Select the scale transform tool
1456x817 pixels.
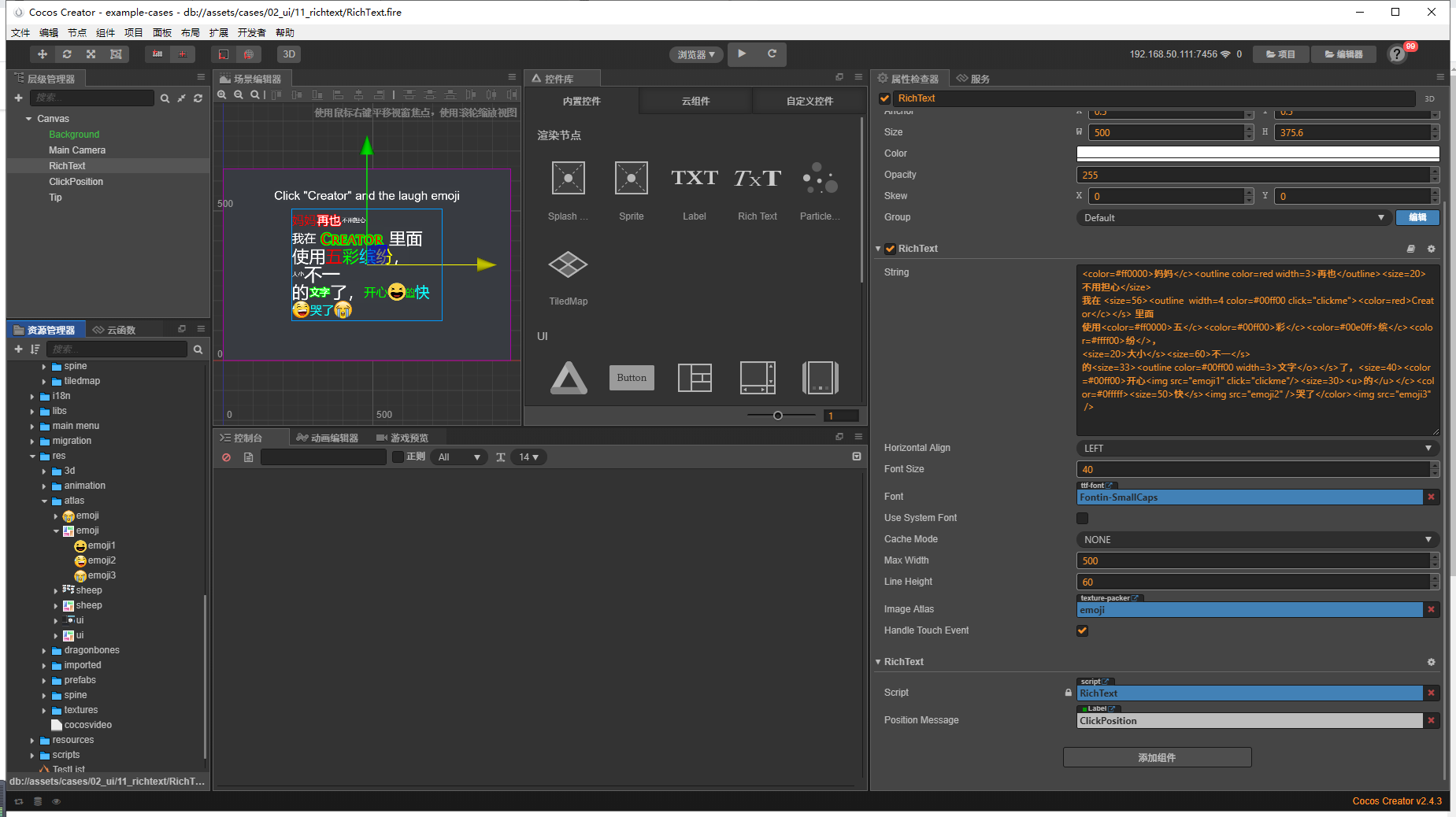tap(91, 54)
